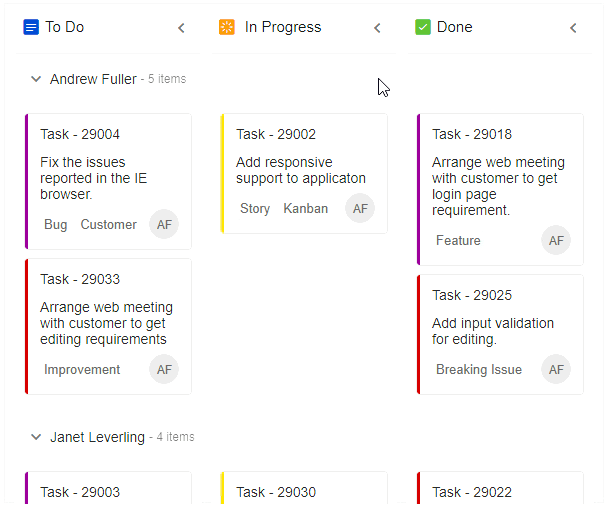Click the AF avatar on Task 29025
Image resolution: width=608 pixels, height=512 pixels.
pos(556,369)
